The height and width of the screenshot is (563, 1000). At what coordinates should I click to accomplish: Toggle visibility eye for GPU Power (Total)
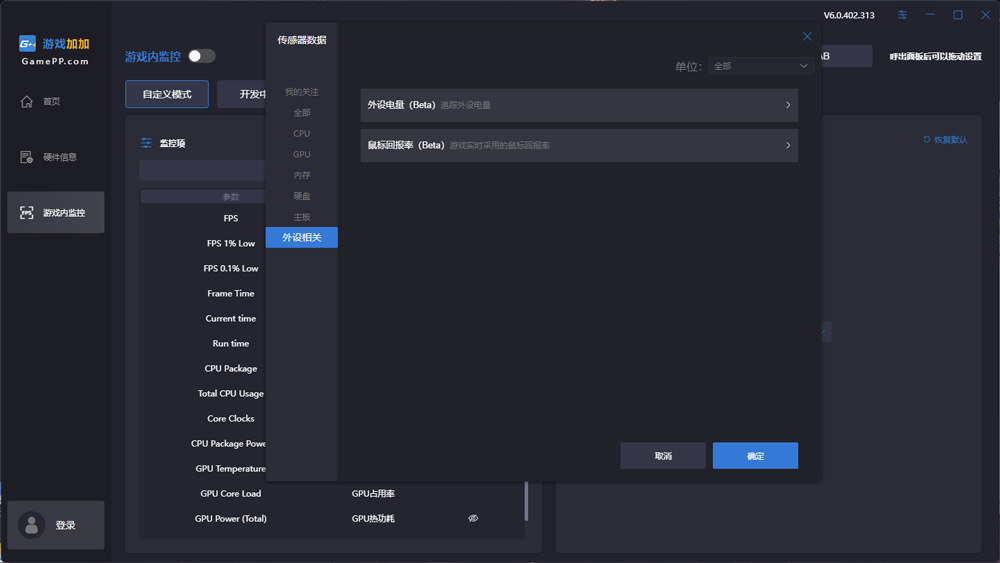[473, 518]
